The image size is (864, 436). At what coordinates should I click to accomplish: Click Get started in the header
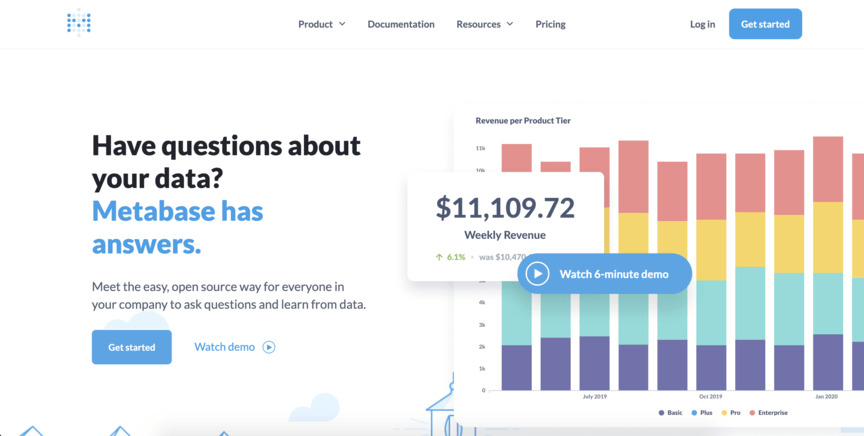point(765,24)
